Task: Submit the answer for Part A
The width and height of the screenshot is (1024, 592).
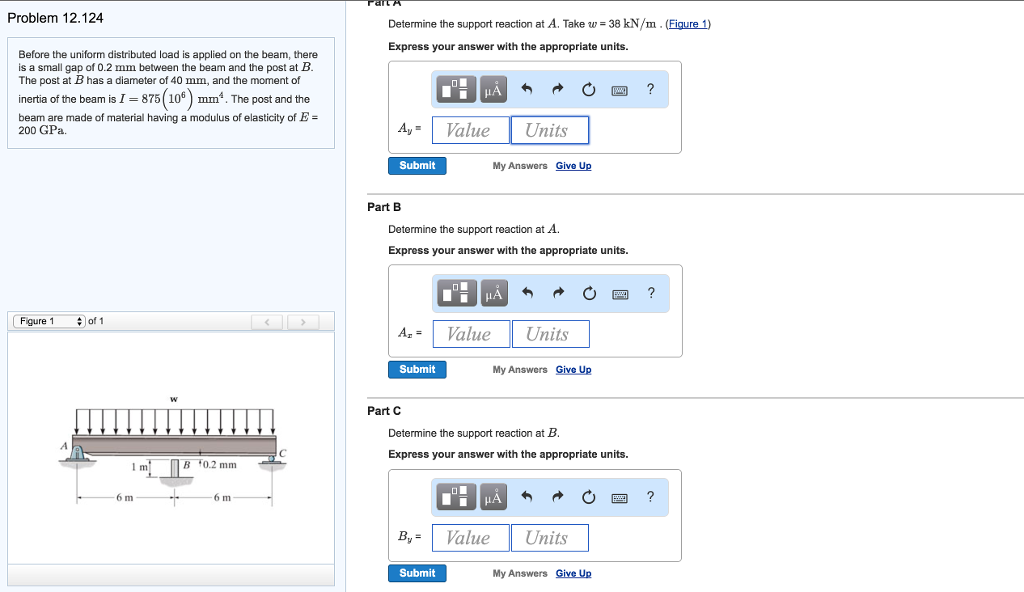Action: (x=417, y=165)
